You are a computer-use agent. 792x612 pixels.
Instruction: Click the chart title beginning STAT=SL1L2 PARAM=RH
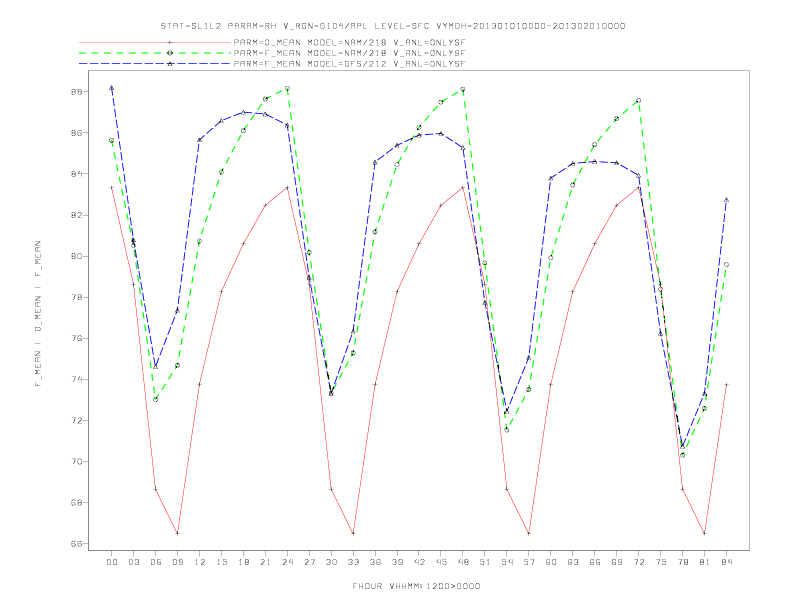pos(392,26)
